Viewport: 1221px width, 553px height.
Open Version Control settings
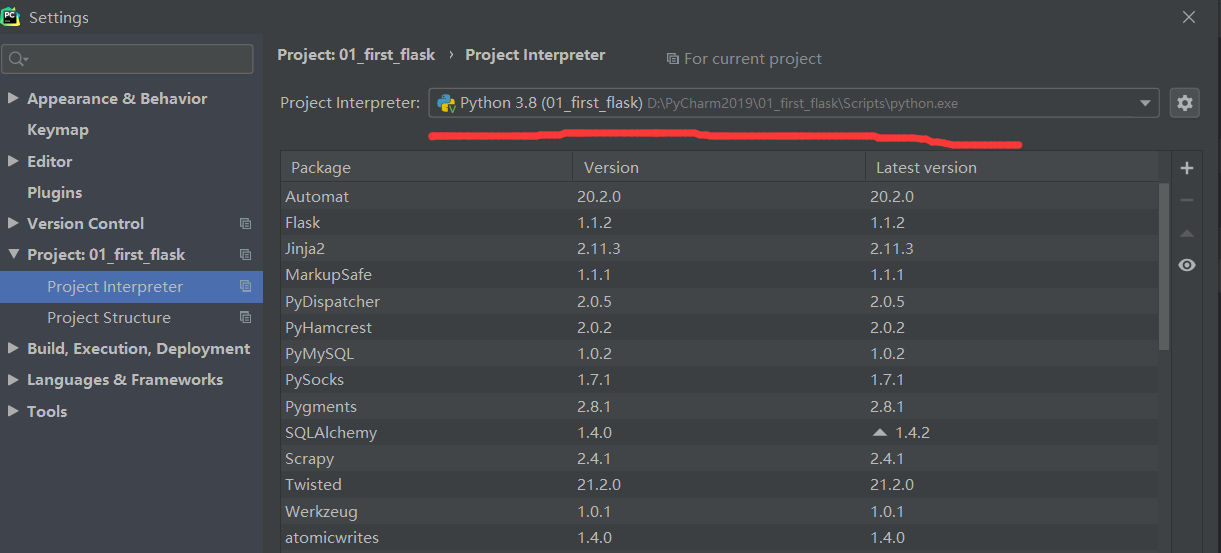(x=85, y=223)
